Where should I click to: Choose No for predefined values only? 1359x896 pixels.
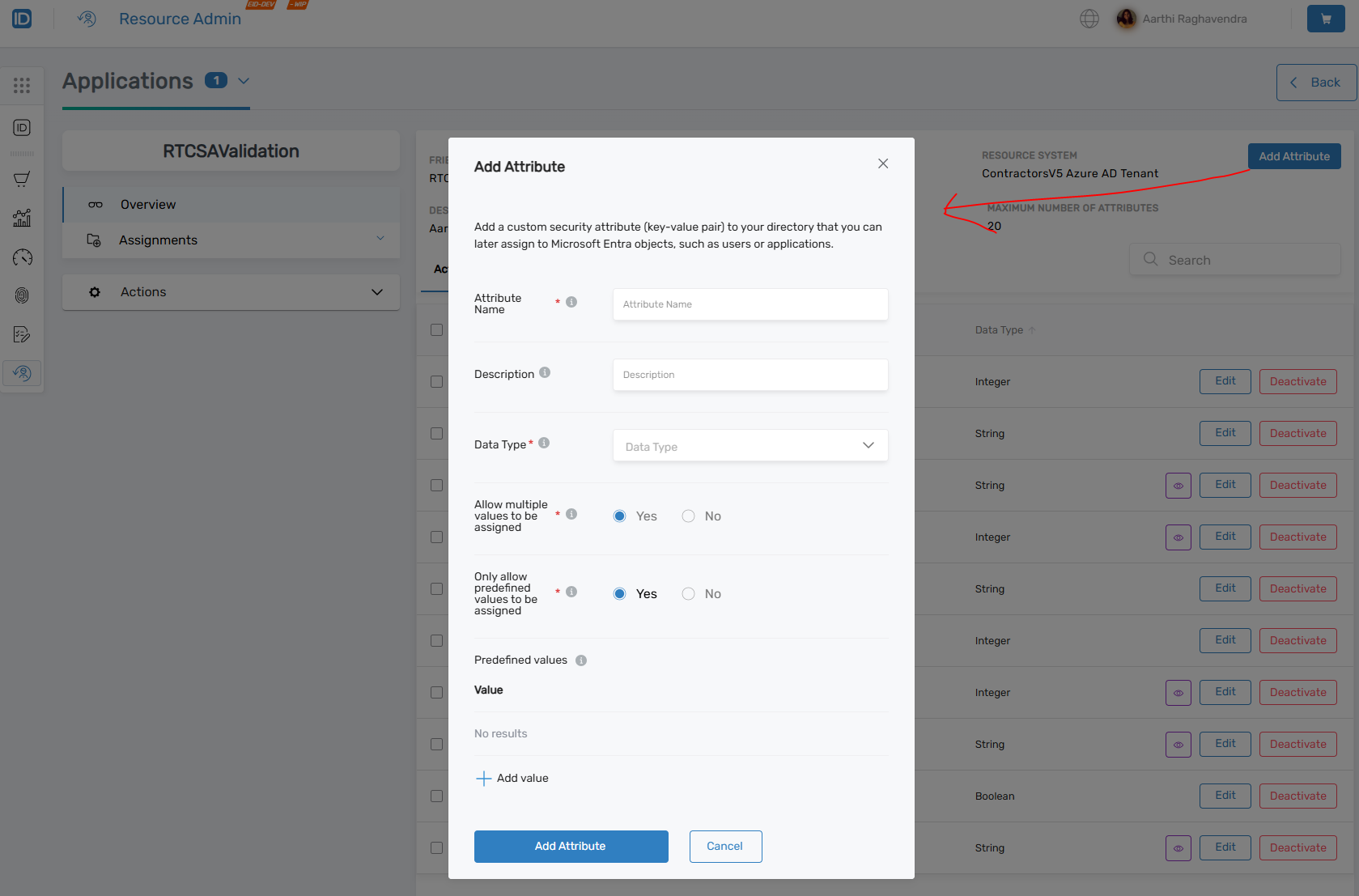[x=688, y=593]
